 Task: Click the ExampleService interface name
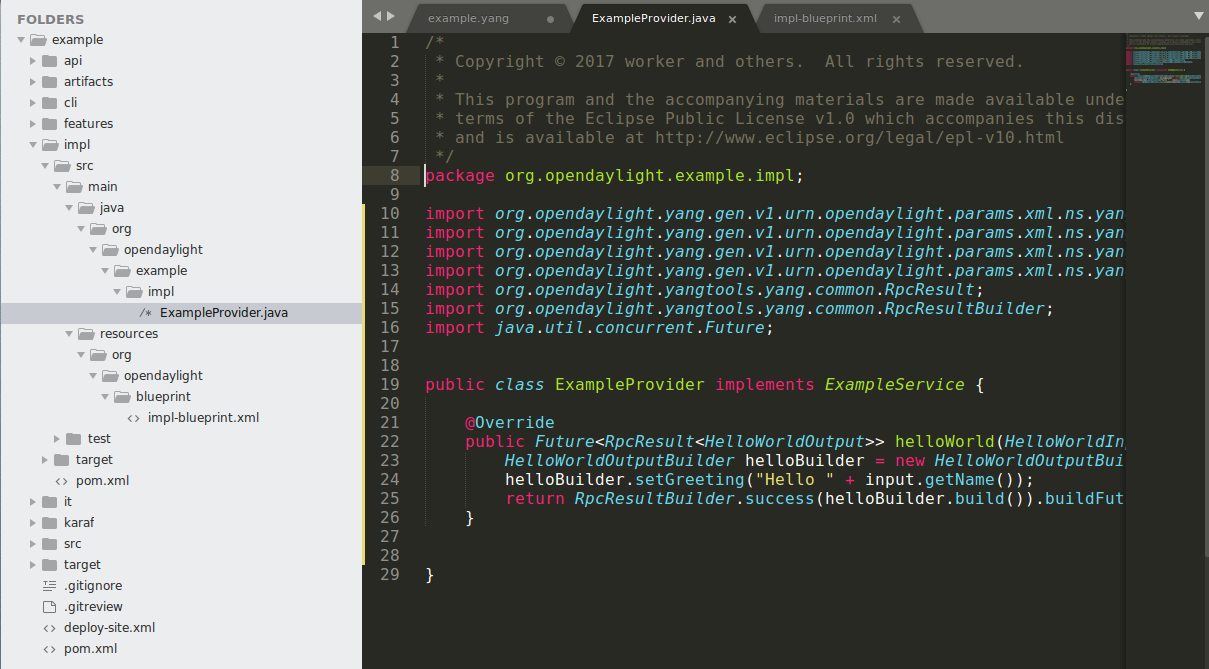click(x=895, y=384)
